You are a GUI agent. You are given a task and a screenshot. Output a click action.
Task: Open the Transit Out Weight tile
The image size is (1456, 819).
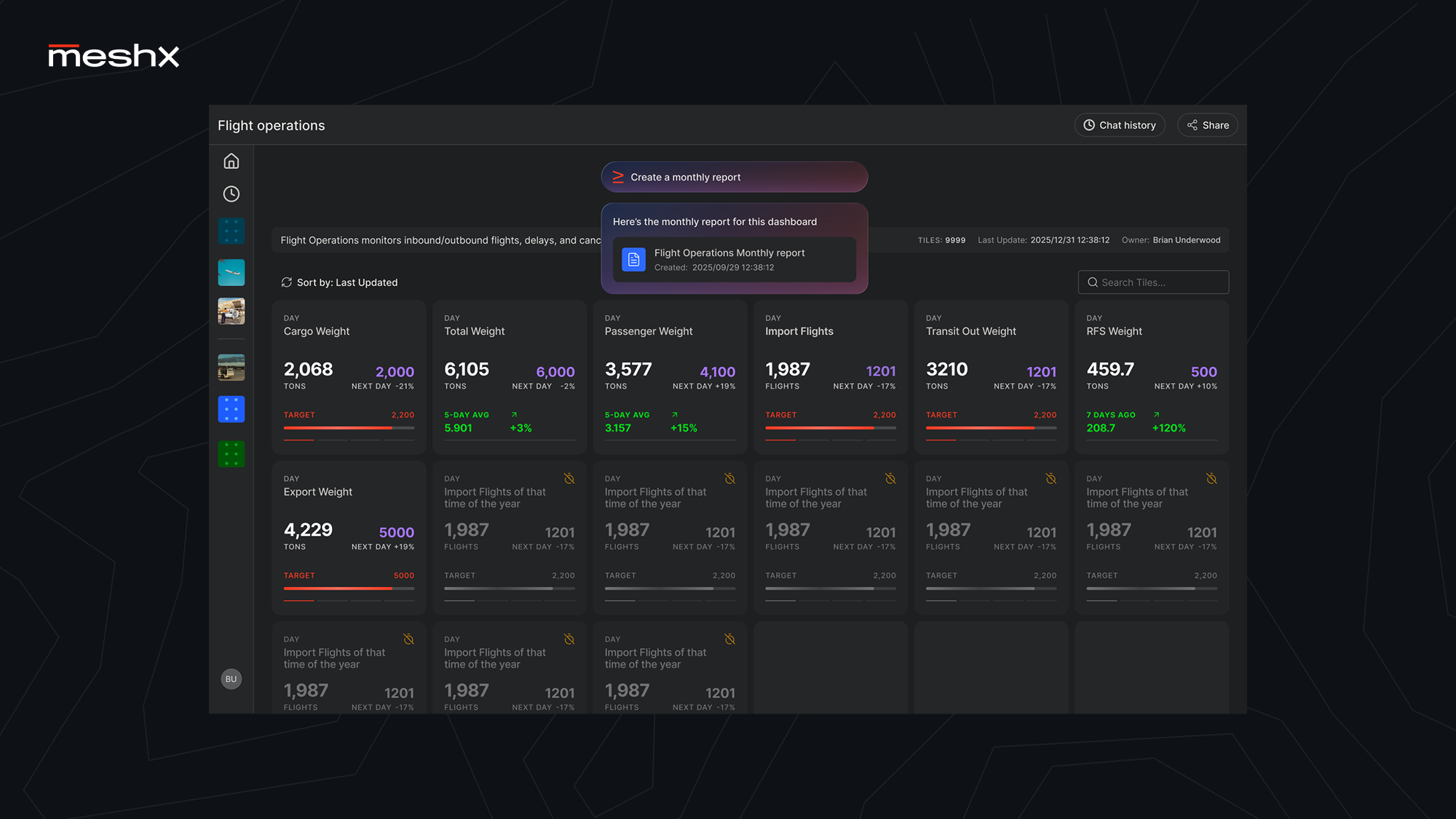tap(991, 377)
